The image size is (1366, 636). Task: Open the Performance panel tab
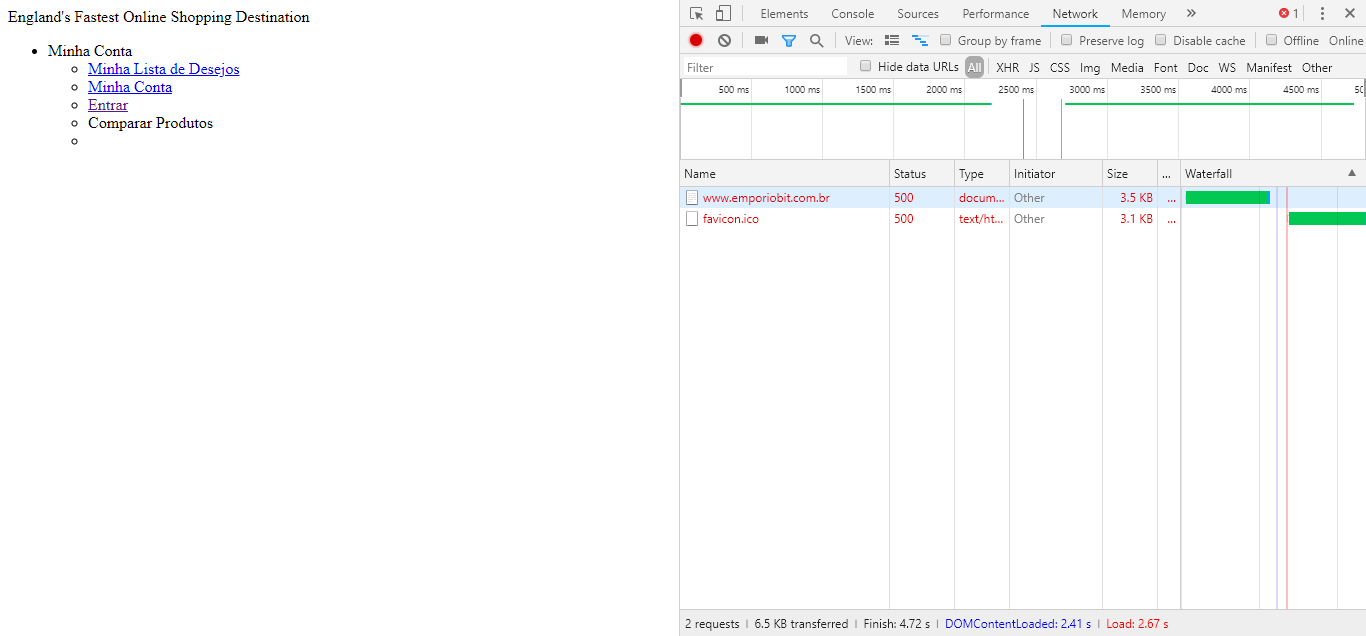995,13
